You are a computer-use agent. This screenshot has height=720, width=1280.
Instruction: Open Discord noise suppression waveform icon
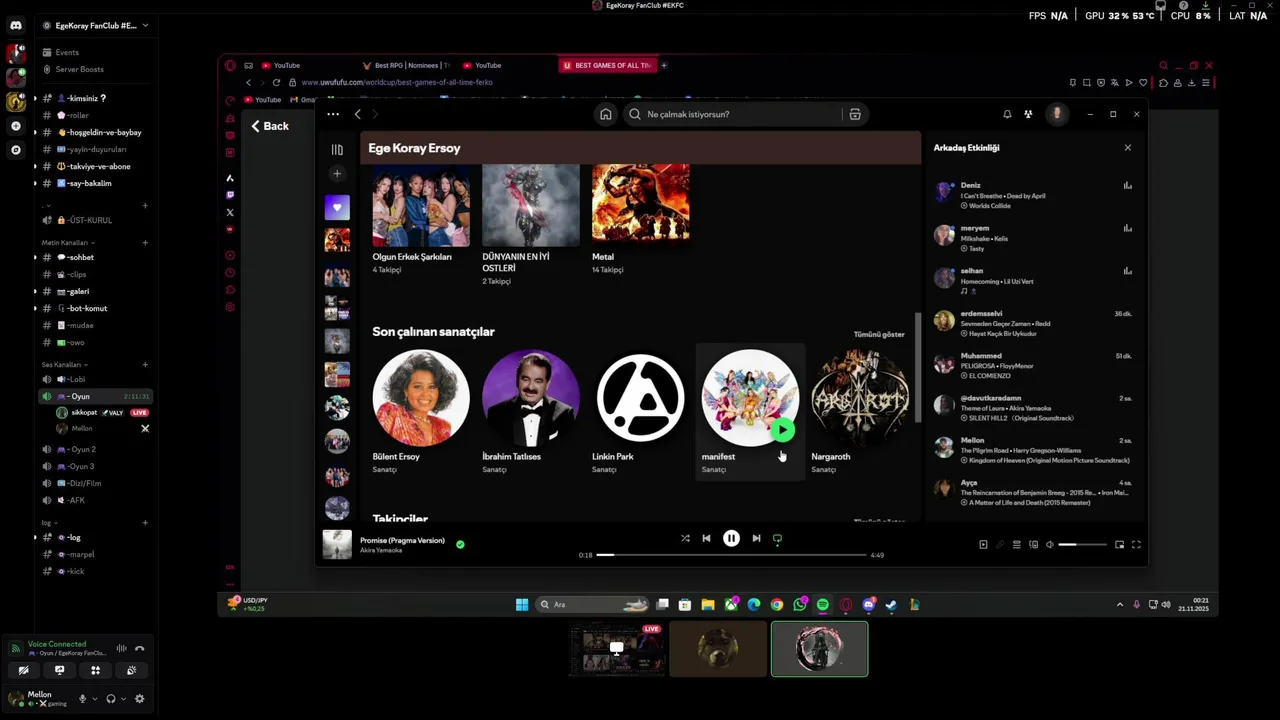pyautogui.click(x=121, y=649)
